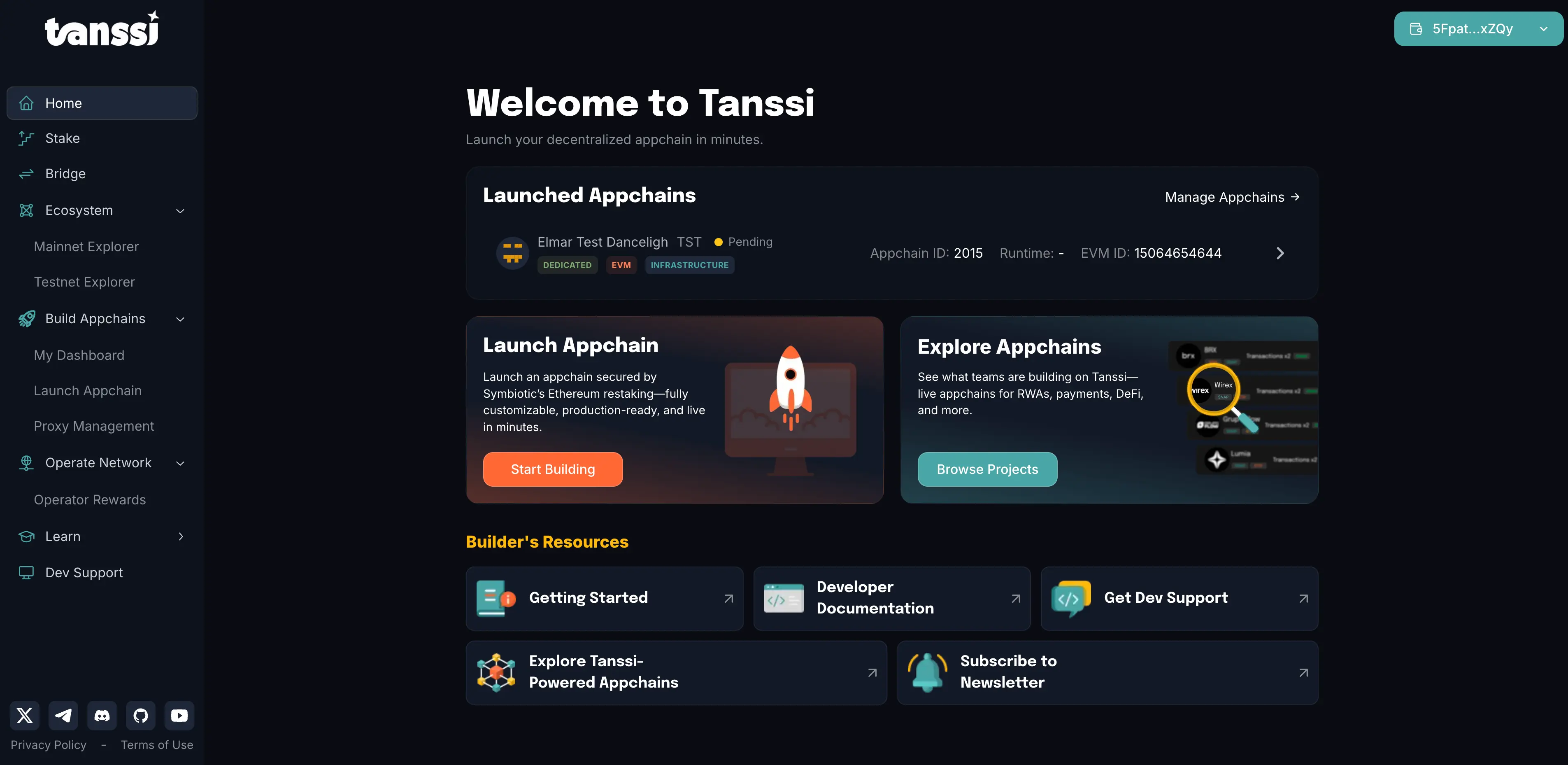Open the Get Dev Support resource card
Viewport: 1568px width, 765px height.
click(x=1179, y=598)
